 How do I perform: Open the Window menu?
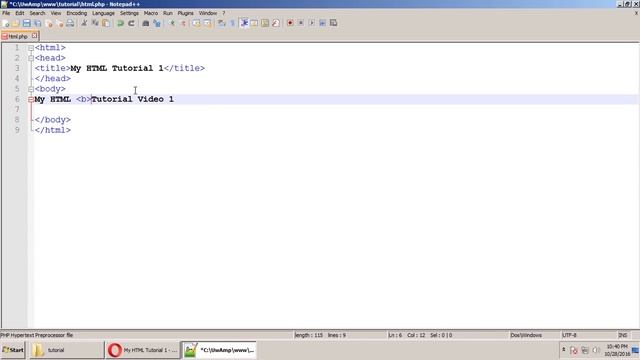[x=208, y=13]
